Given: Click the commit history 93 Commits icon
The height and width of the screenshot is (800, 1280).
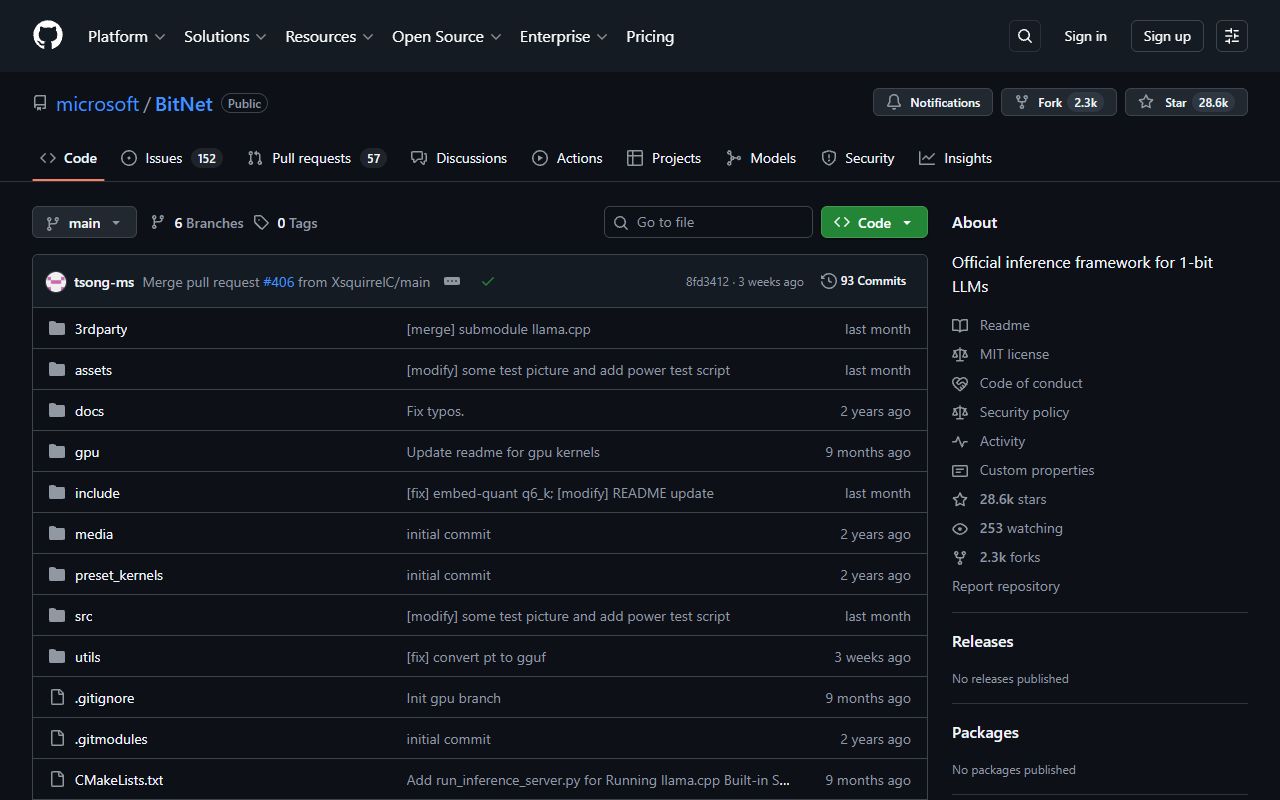Looking at the screenshot, I should click(829, 281).
